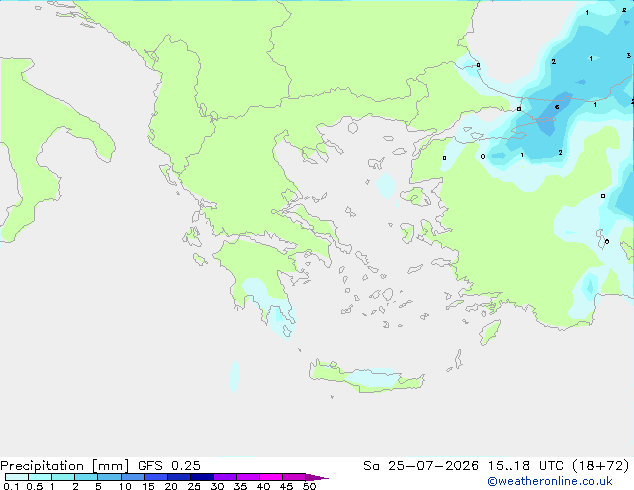Pick the 1–2 mm legend color box
Viewport: 634px width, 490px height.
63,477
